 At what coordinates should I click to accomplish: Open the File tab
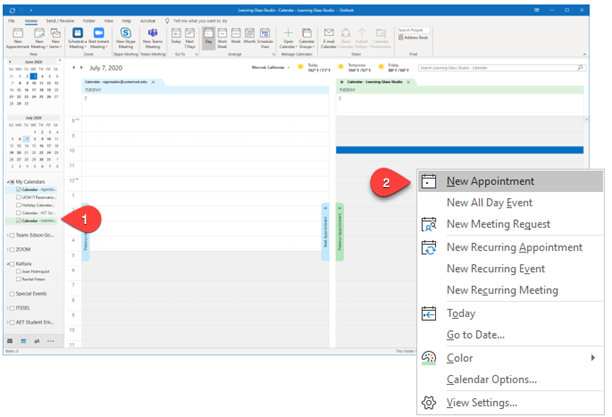pyautogui.click(x=12, y=21)
